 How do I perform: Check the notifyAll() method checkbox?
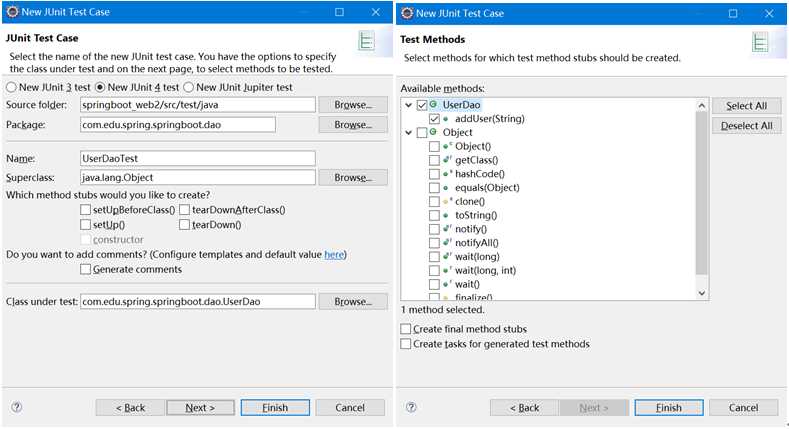[x=434, y=243]
